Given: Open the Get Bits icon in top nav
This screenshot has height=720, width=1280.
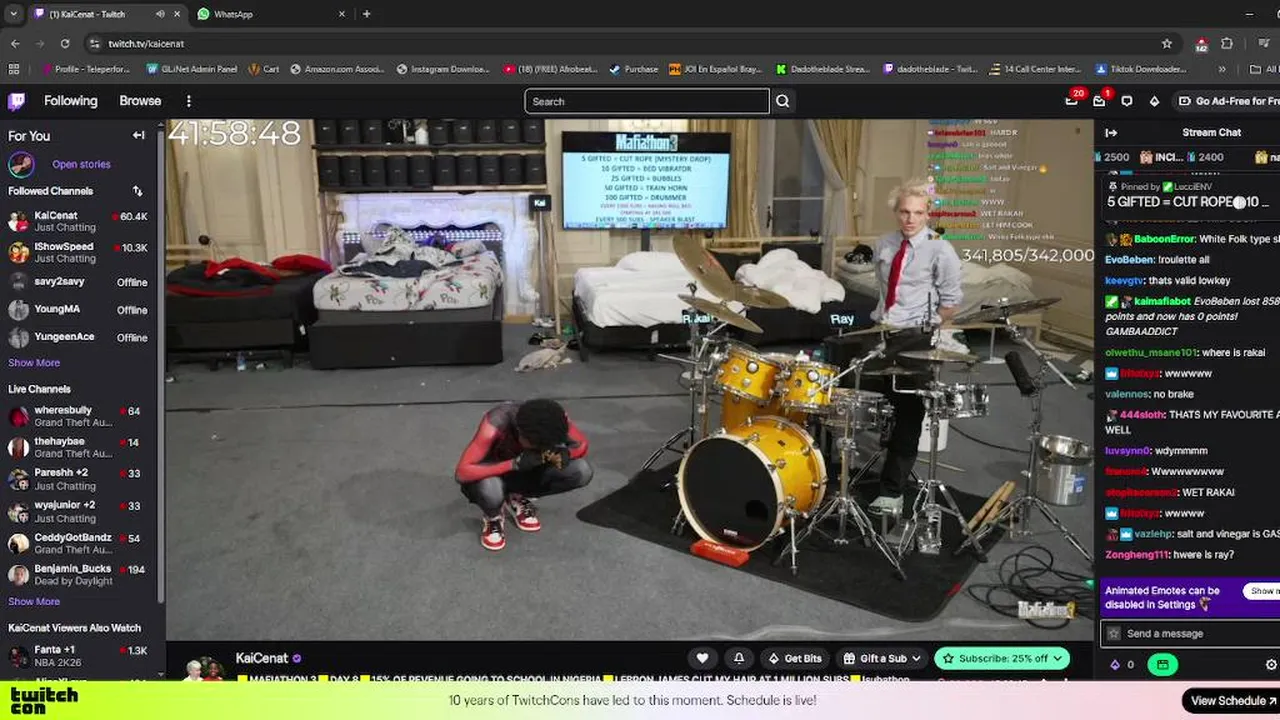Looking at the screenshot, I should tap(1154, 101).
